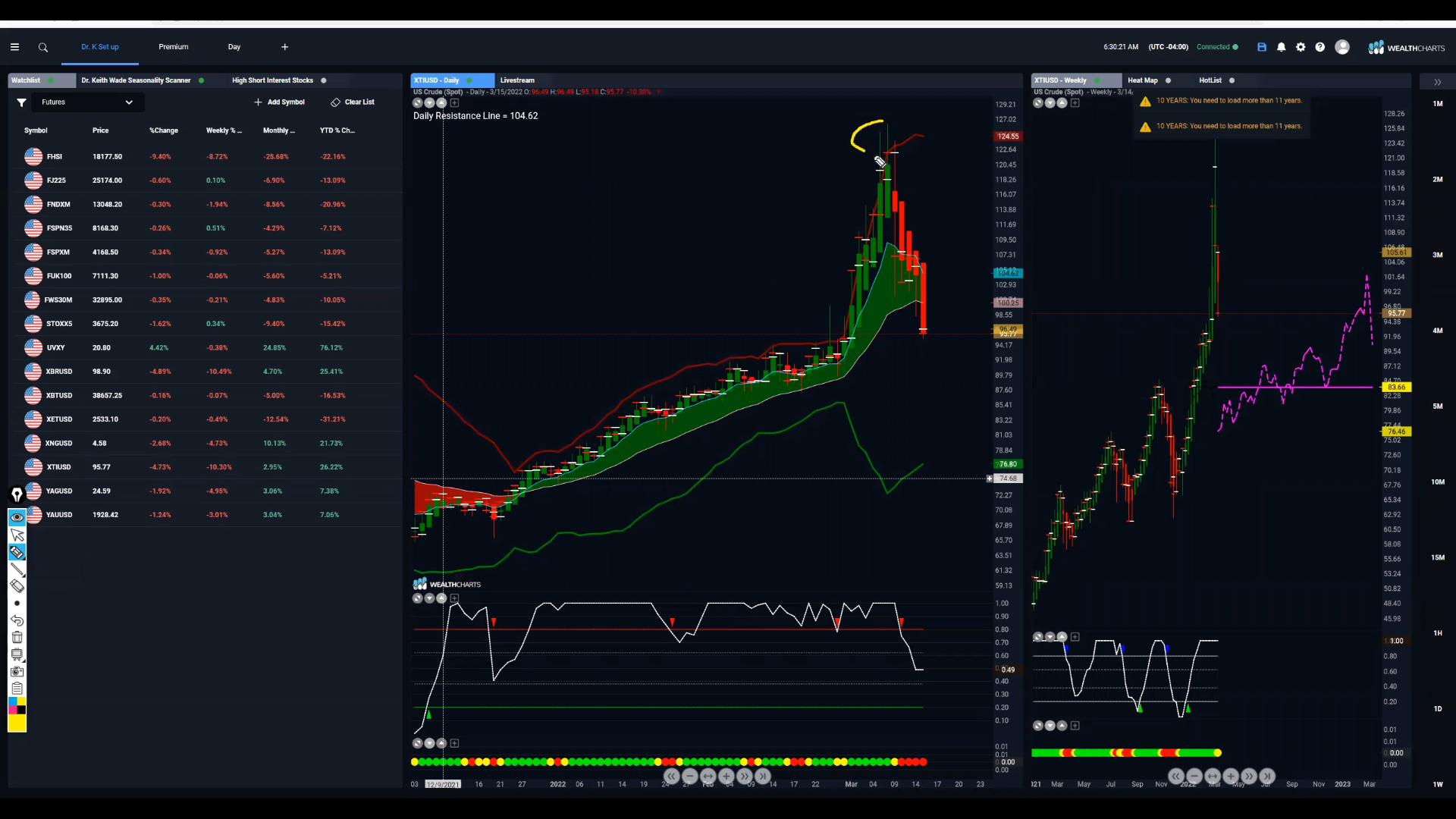Add a new workspace tab with plus
The width and height of the screenshot is (1456, 819).
tap(285, 47)
